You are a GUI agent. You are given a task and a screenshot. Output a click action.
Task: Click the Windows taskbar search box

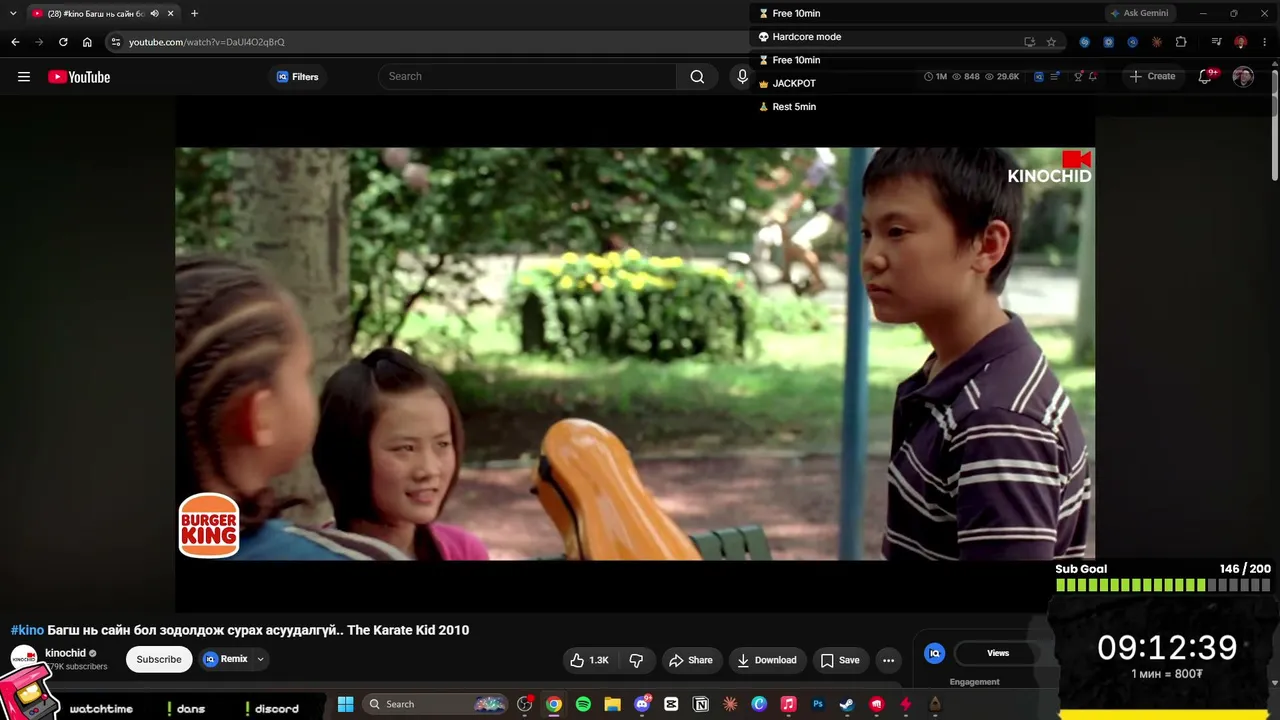coord(435,704)
